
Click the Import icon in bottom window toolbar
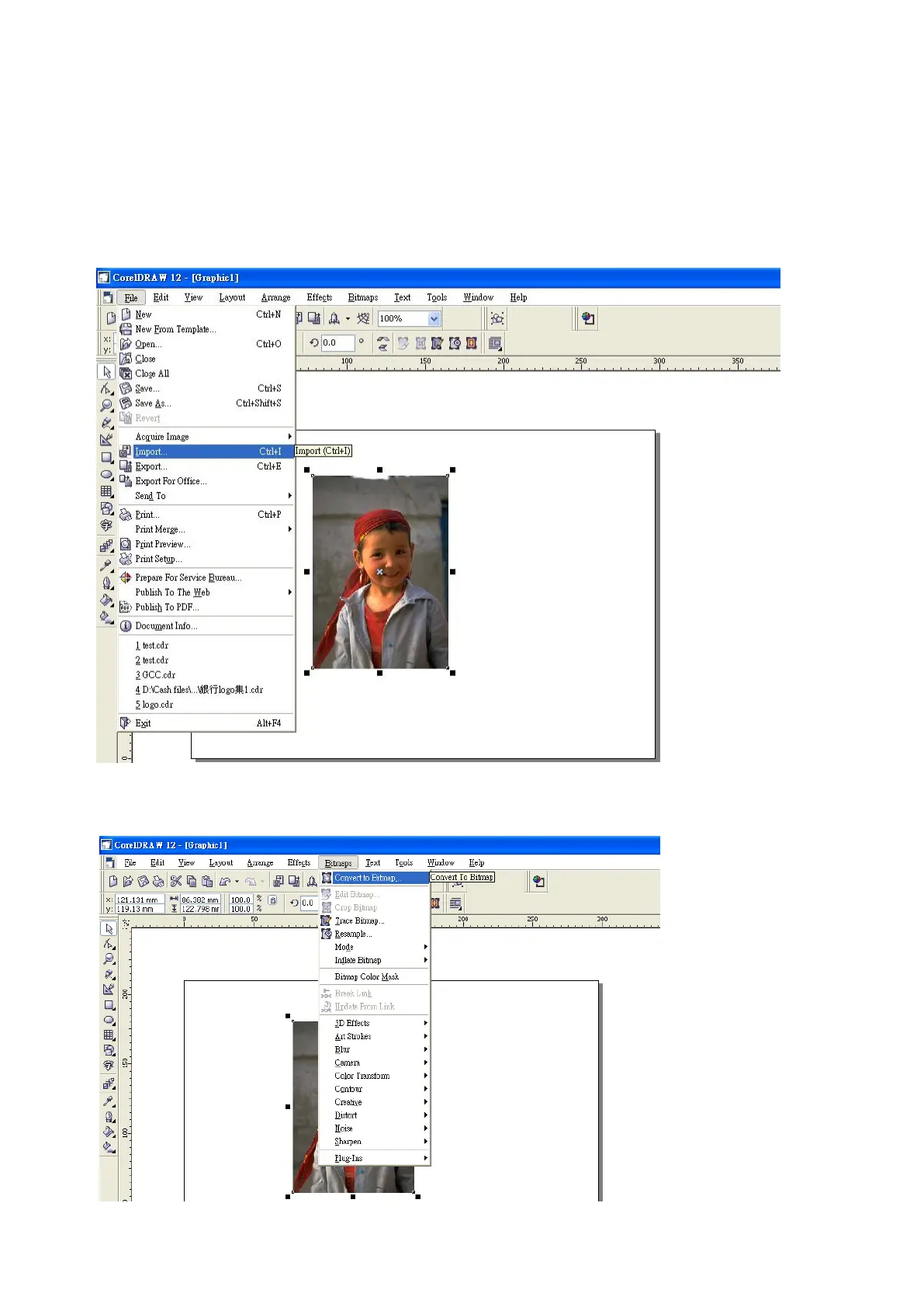[x=279, y=881]
